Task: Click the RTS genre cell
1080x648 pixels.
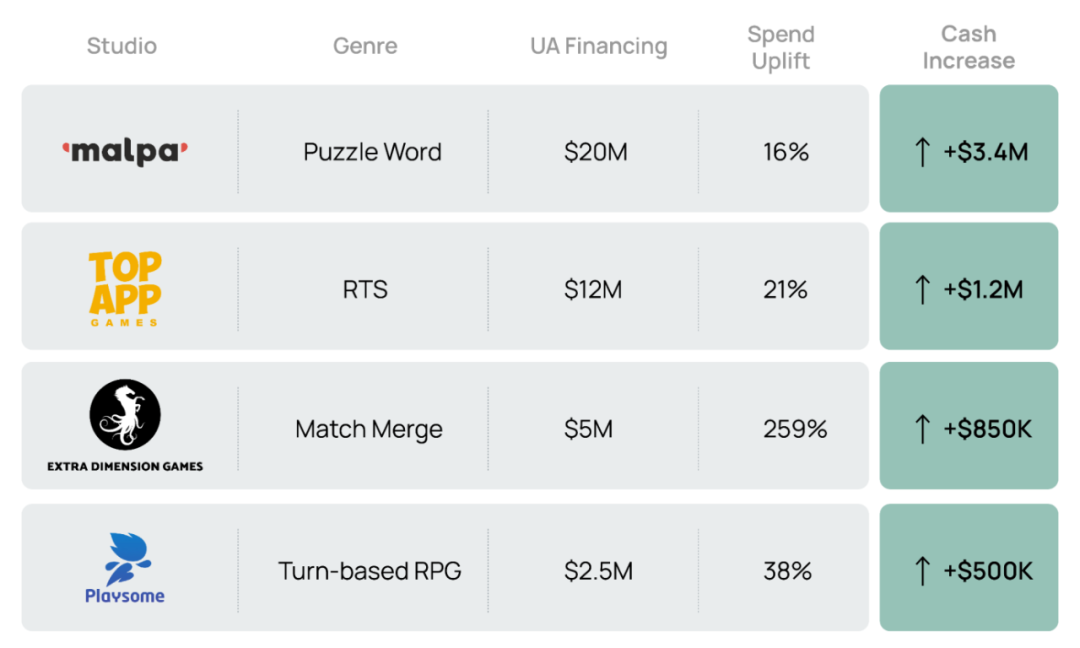Action: tap(365, 290)
